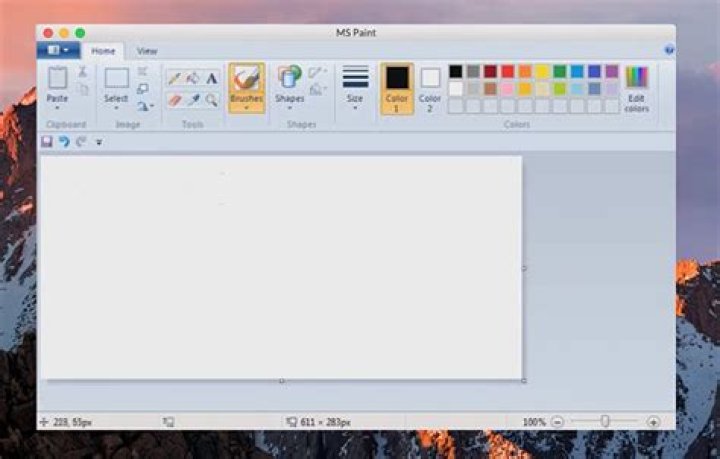Open the shape Fill dropdown
This screenshot has width=720, height=459.
pyautogui.click(x=317, y=90)
